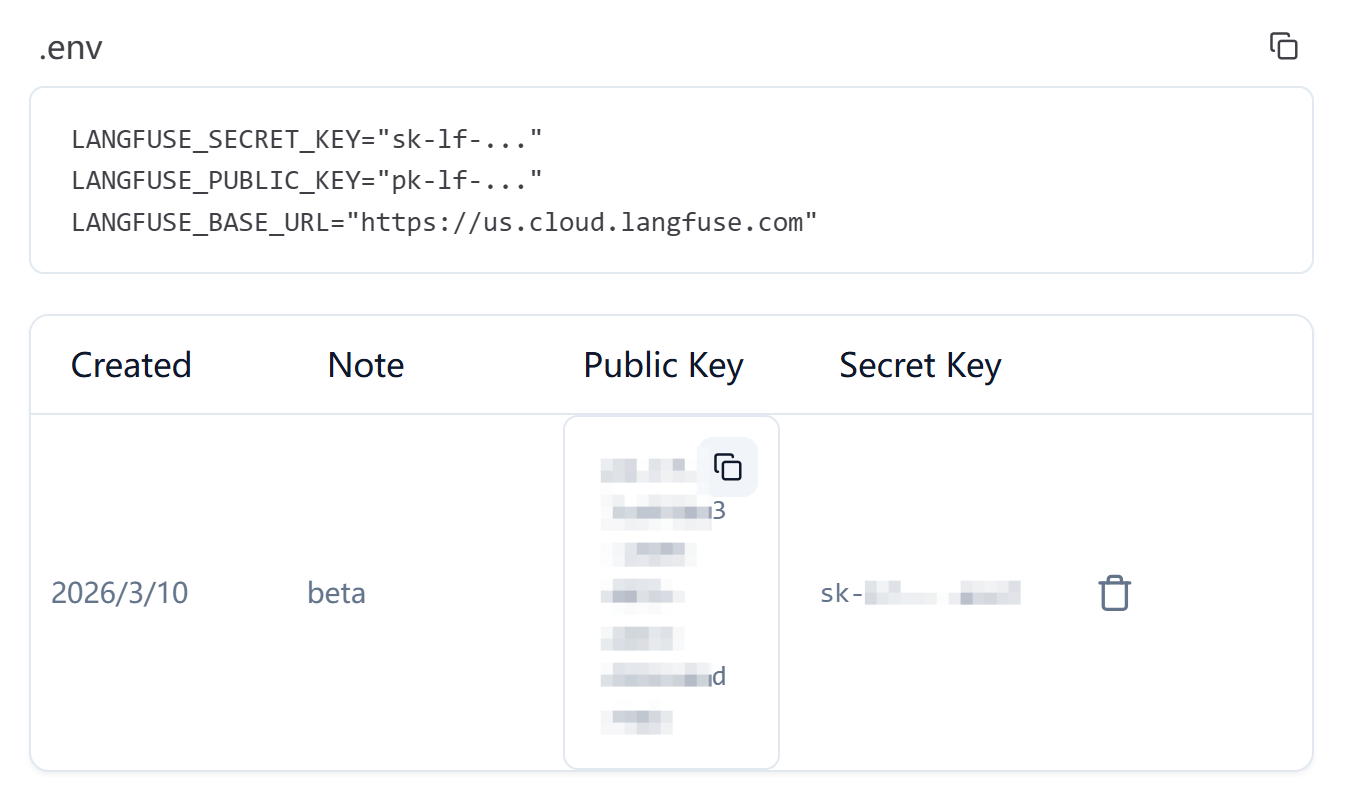Select the trash can icon beside sk- key
The image size is (1347, 788).
pos(1114,592)
